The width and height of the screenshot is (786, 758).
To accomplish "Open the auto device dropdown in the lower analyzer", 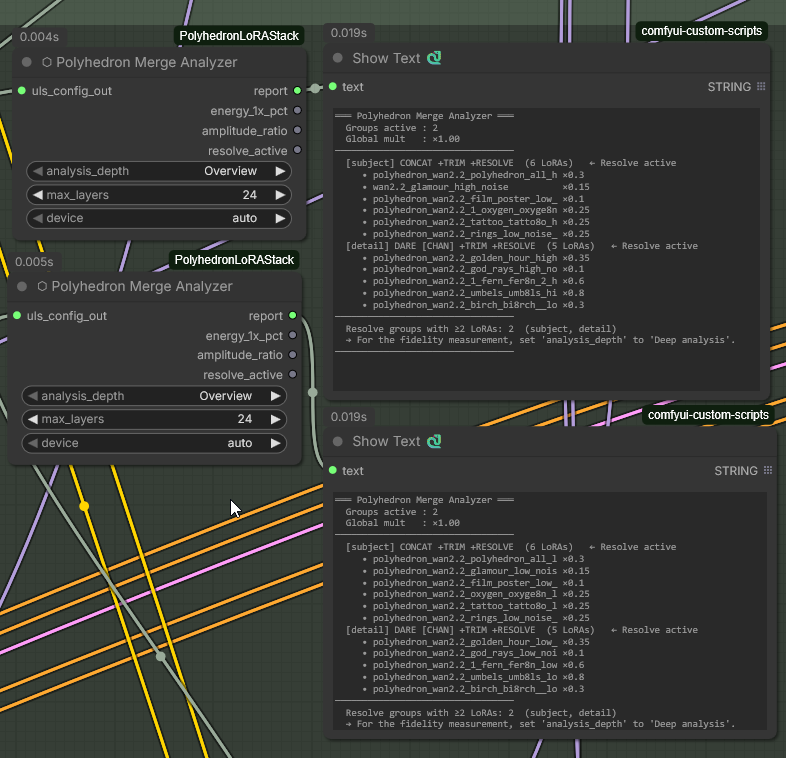I will tap(154, 443).
